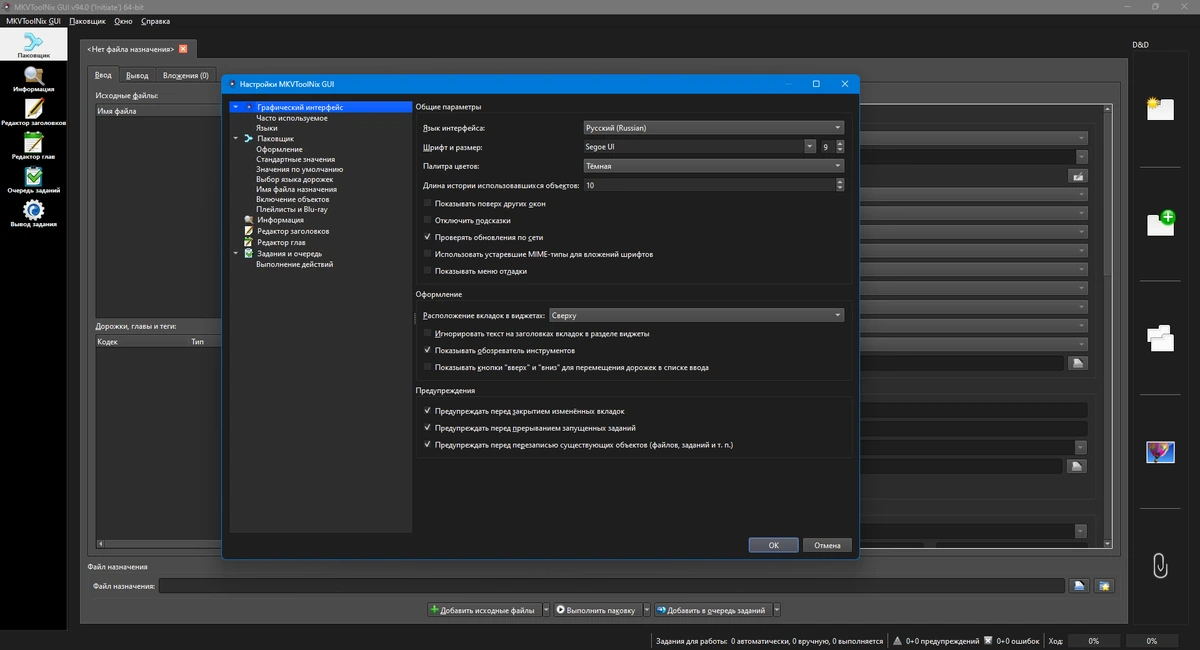Toggle Показывать обозреватель инструментов checkbox

pos(427,350)
